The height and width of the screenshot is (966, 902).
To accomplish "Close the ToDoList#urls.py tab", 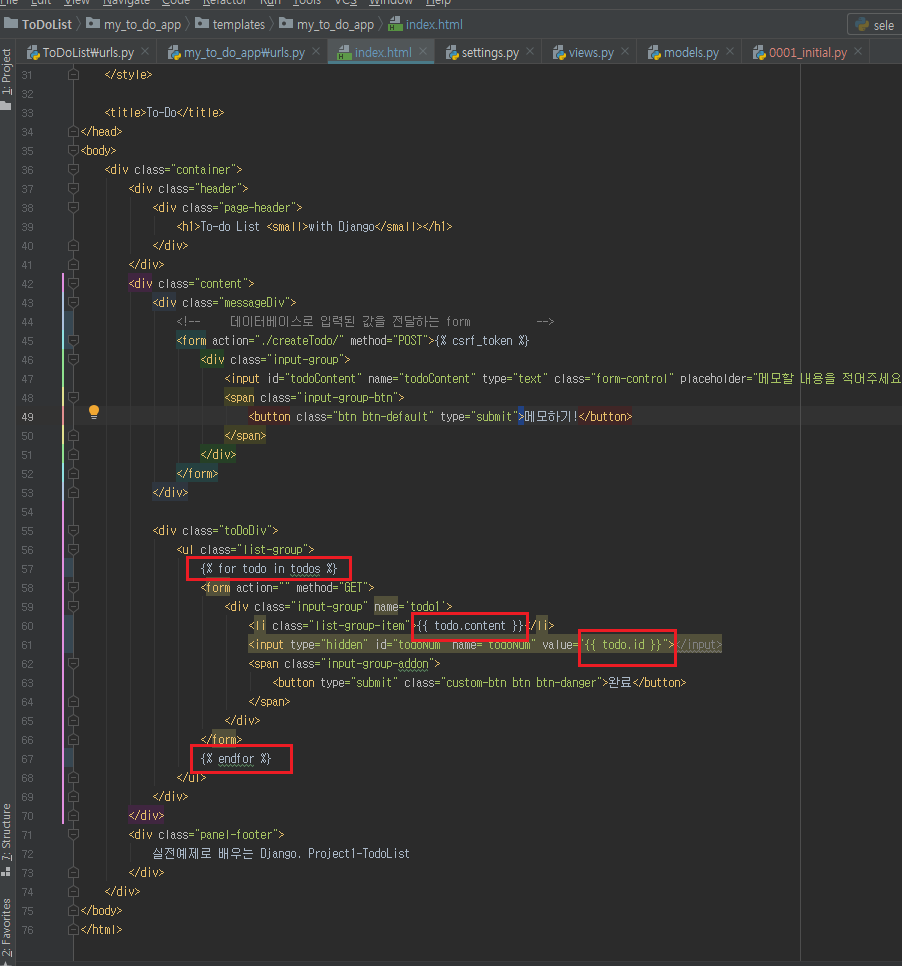I will [145, 52].
